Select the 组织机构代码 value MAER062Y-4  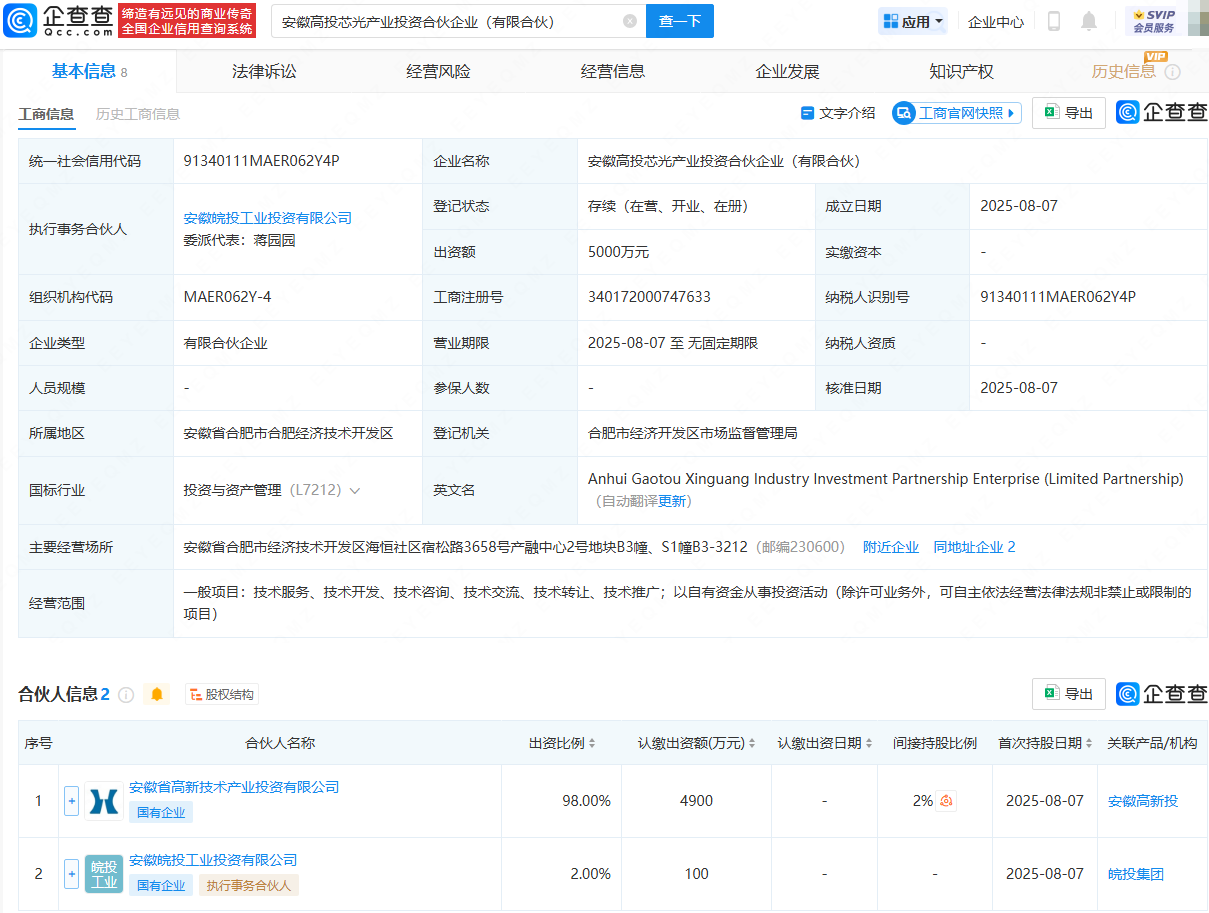pyautogui.click(x=227, y=297)
